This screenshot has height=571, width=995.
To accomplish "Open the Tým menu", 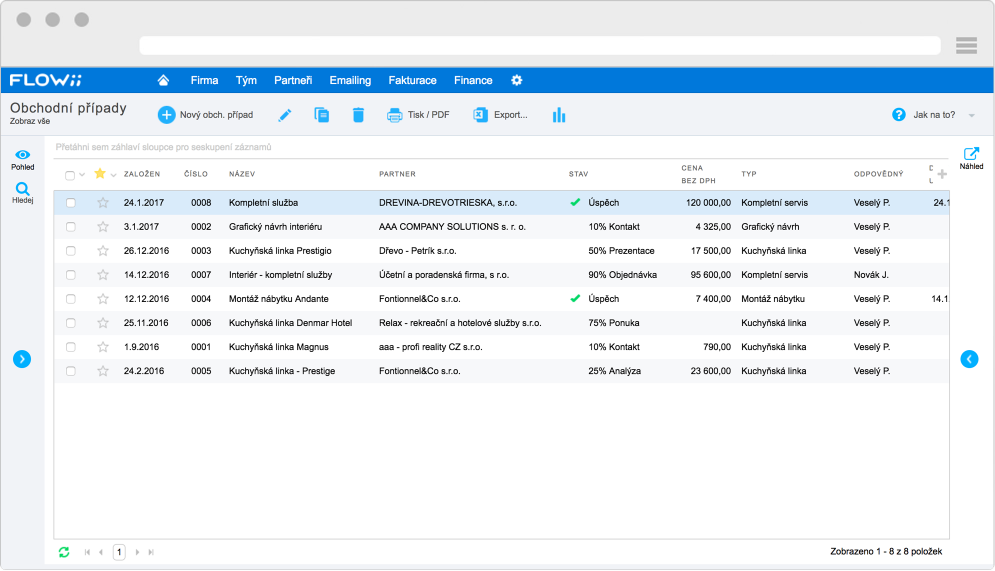I will click(246, 80).
